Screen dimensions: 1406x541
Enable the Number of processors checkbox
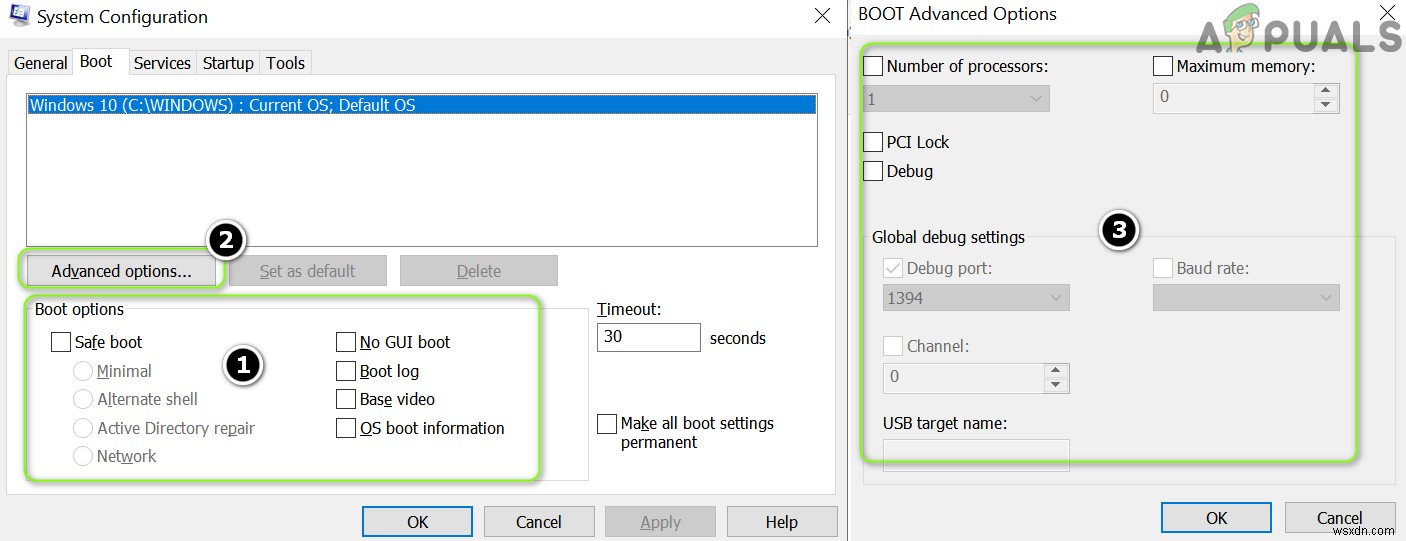tap(873, 67)
